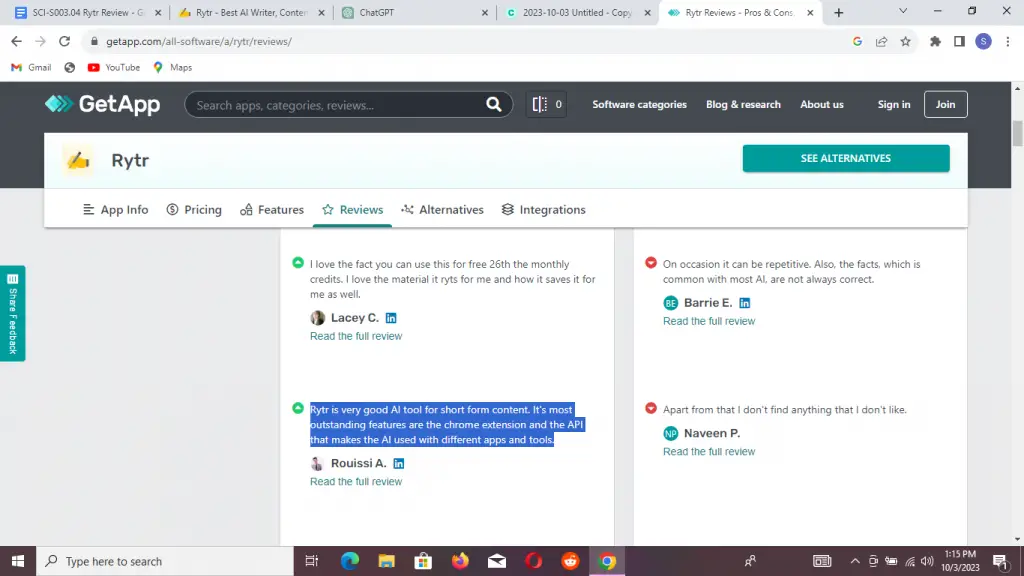Read Rouissi A.'s full review
This screenshot has height=576, width=1024.
[x=356, y=482]
